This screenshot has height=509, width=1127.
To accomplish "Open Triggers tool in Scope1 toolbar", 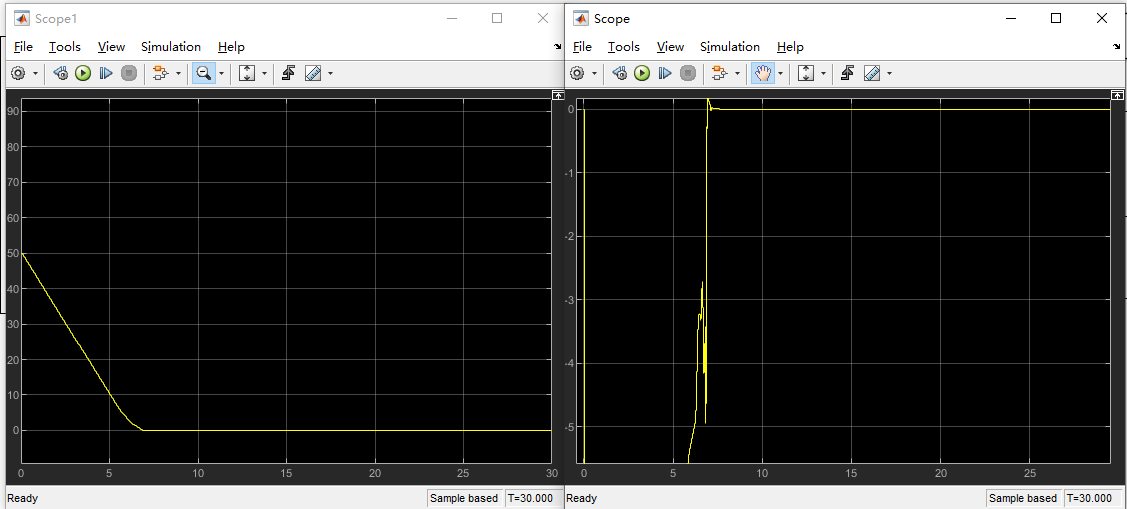I will (x=289, y=73).
